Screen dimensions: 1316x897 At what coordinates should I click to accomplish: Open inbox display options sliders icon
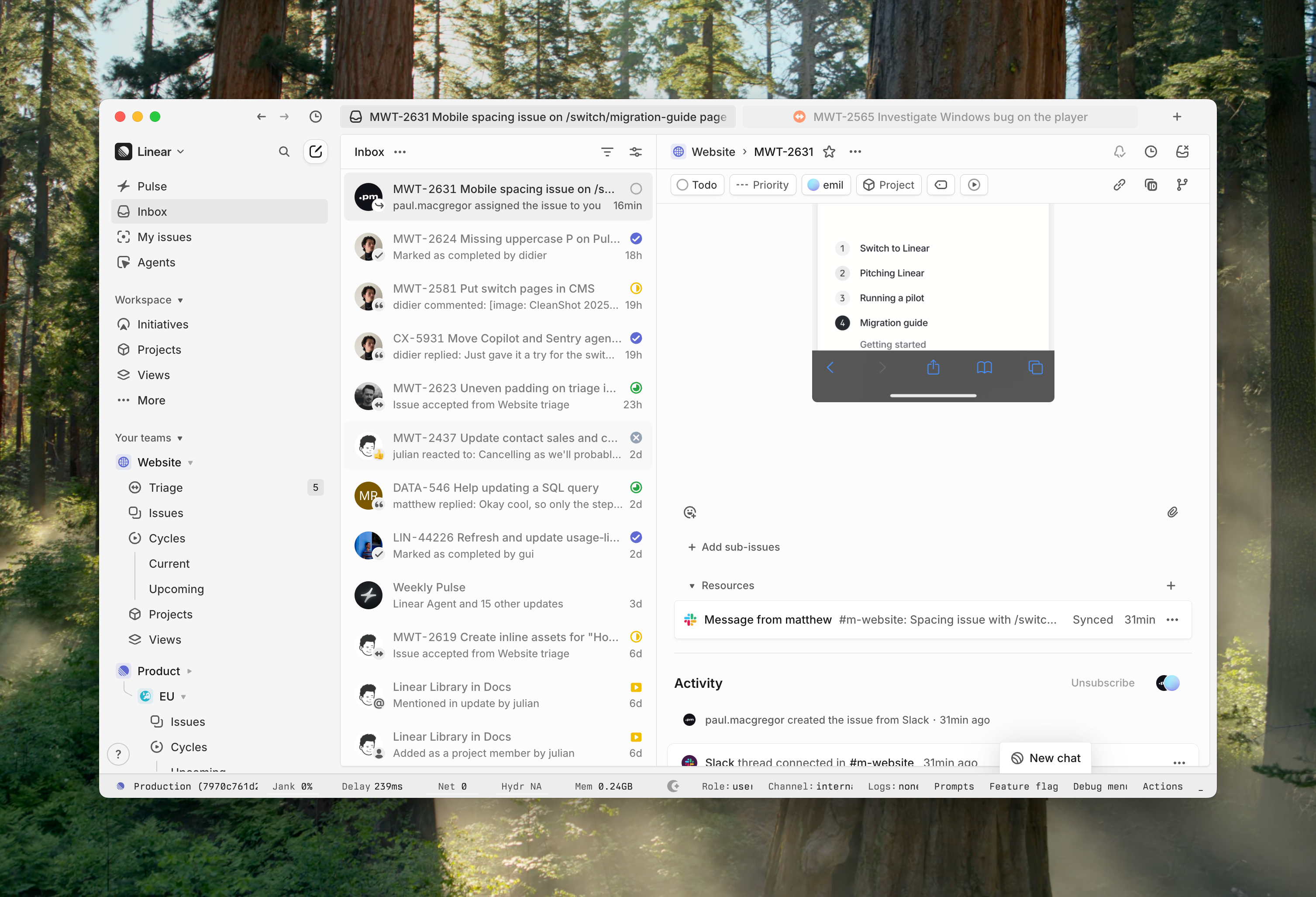click(635, 152)
